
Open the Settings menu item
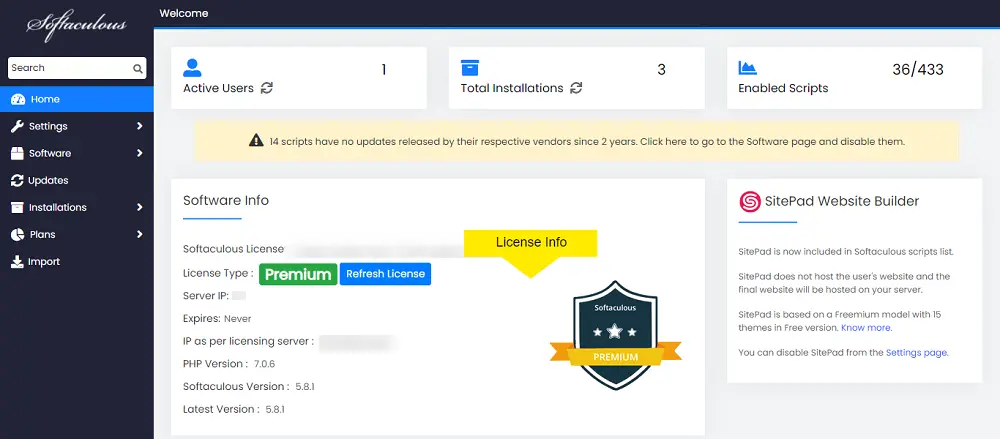click(x=77, y=126)
